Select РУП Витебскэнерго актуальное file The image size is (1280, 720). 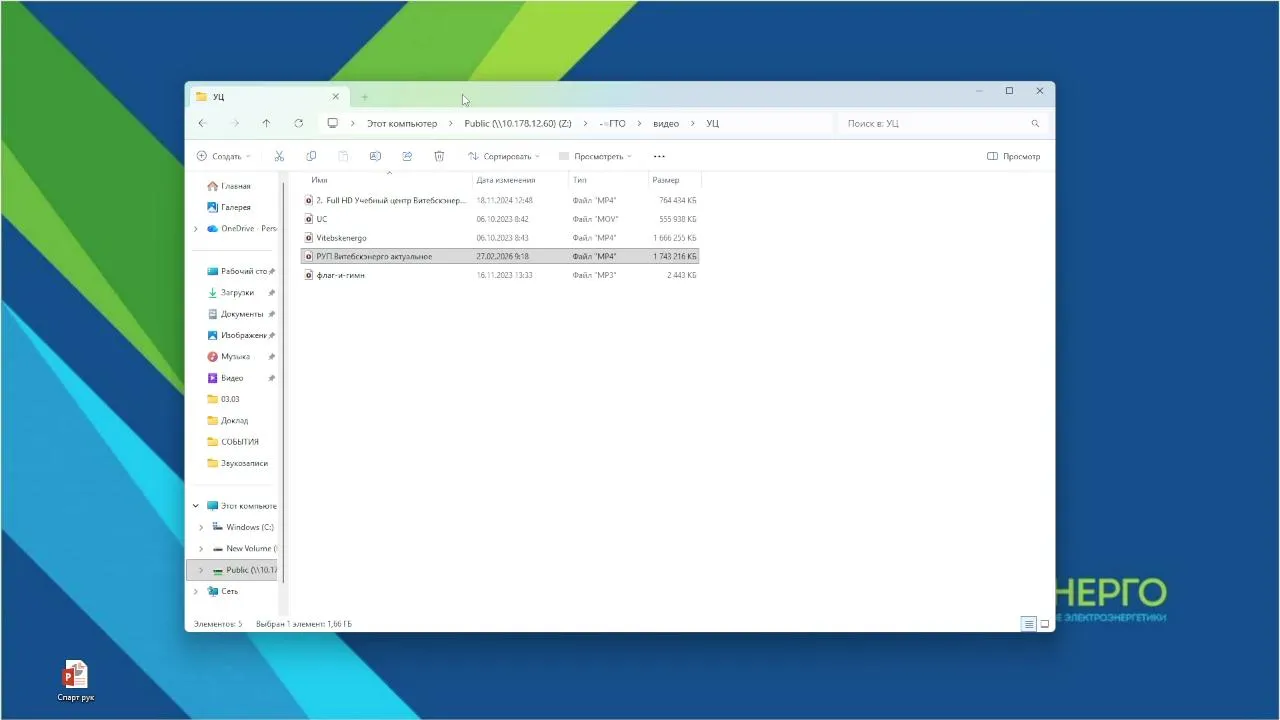(500, 256)
